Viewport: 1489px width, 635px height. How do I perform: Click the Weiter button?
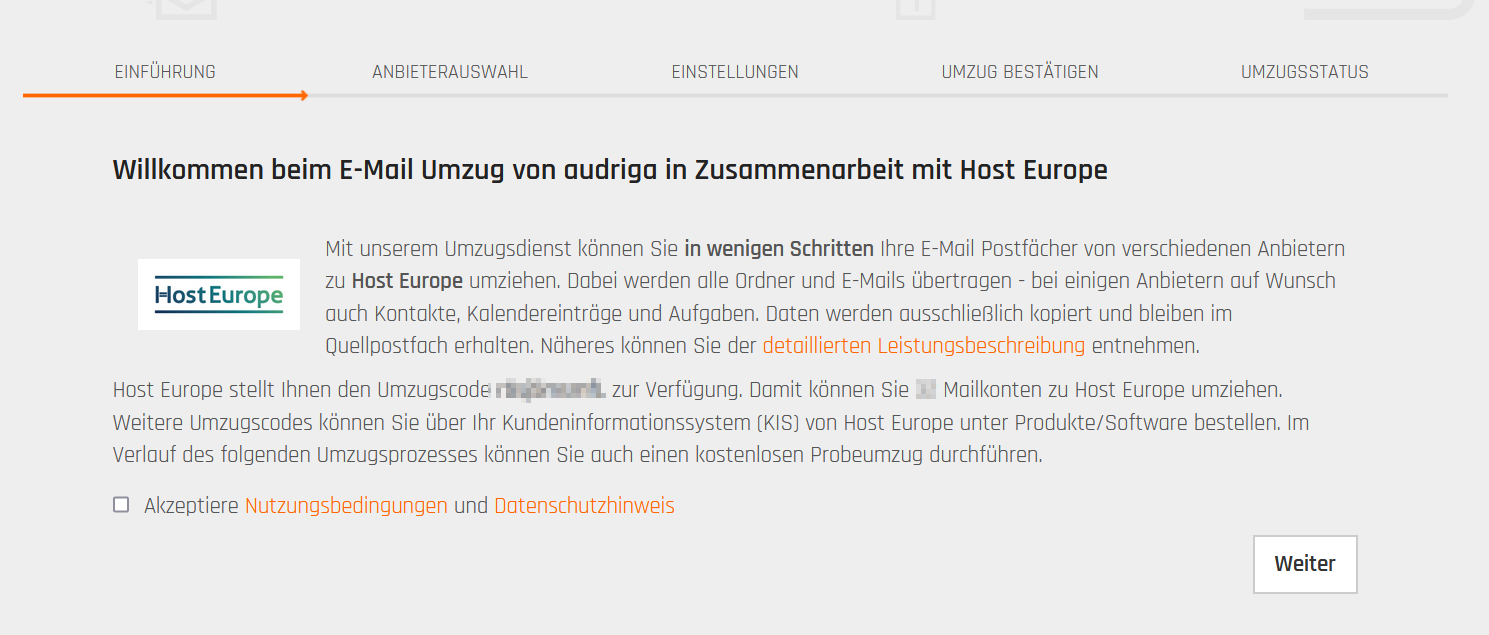pyautogui.click(x=1305, y=564)
